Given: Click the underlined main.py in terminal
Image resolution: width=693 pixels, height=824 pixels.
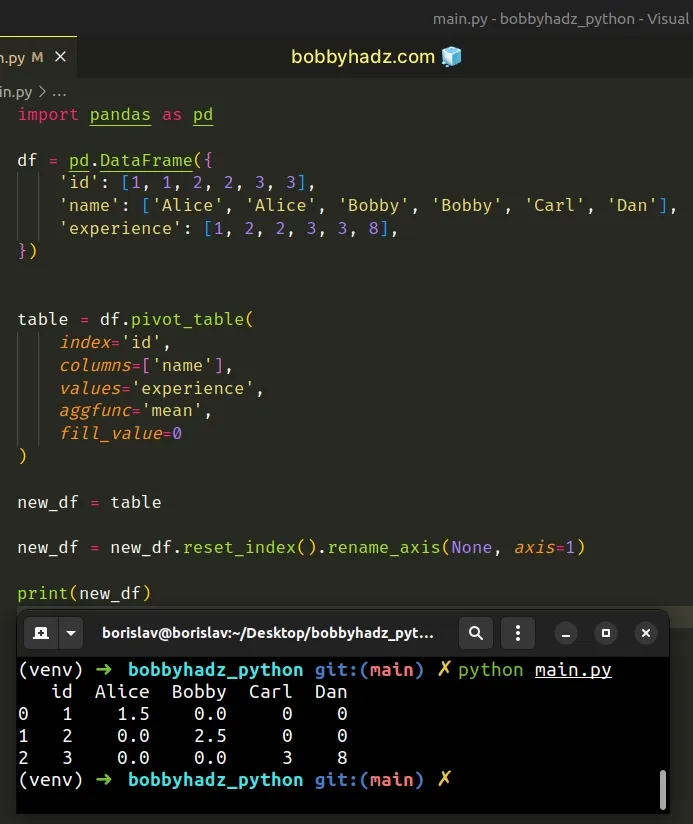Looking at the screenshot, I should pos(573,670).
